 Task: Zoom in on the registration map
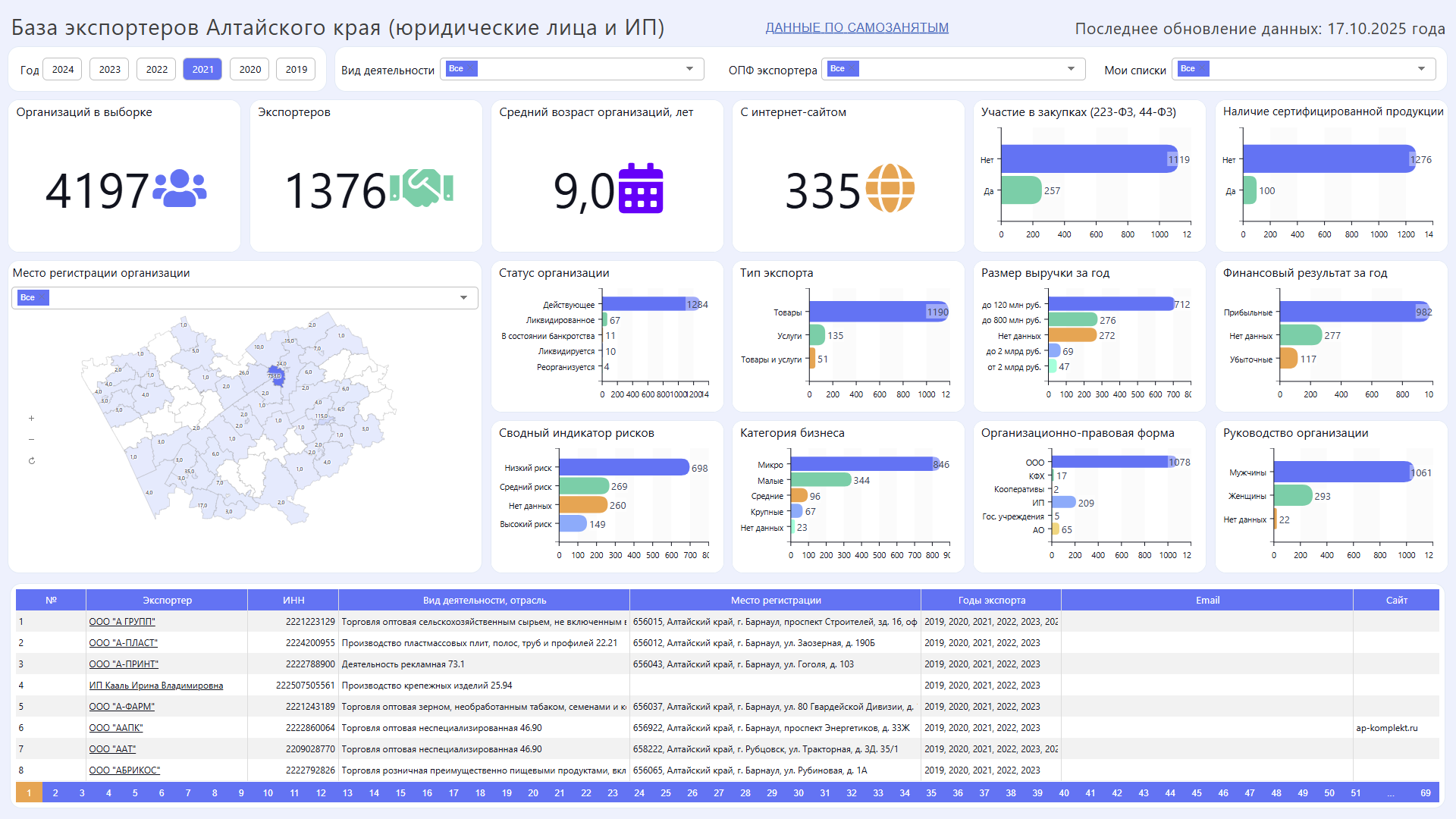(31, 419)
